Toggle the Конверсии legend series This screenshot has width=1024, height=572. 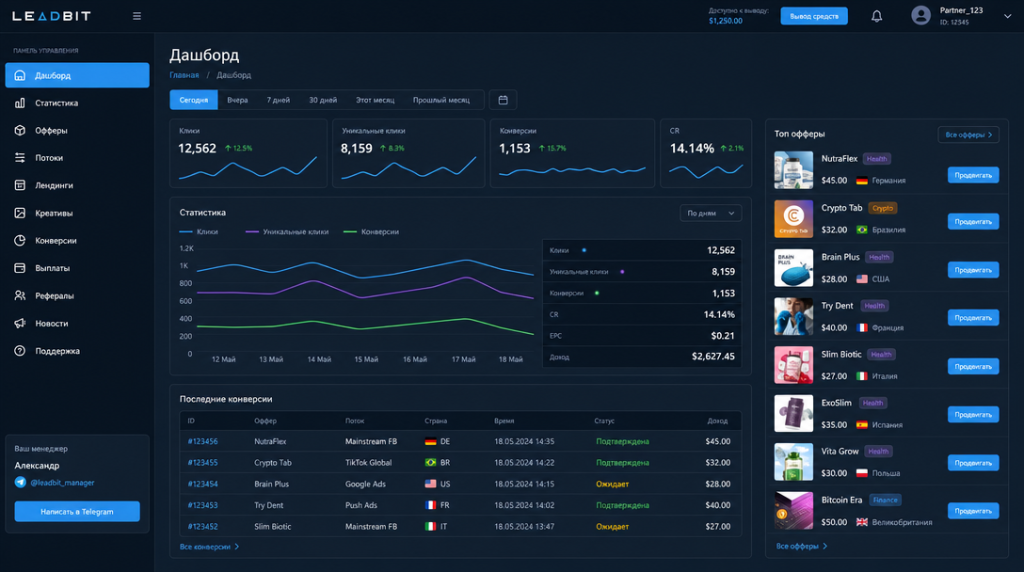(x=371, y=232)
